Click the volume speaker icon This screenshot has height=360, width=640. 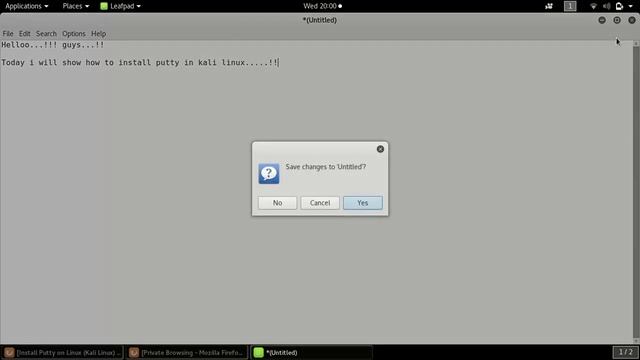(607, 6)
